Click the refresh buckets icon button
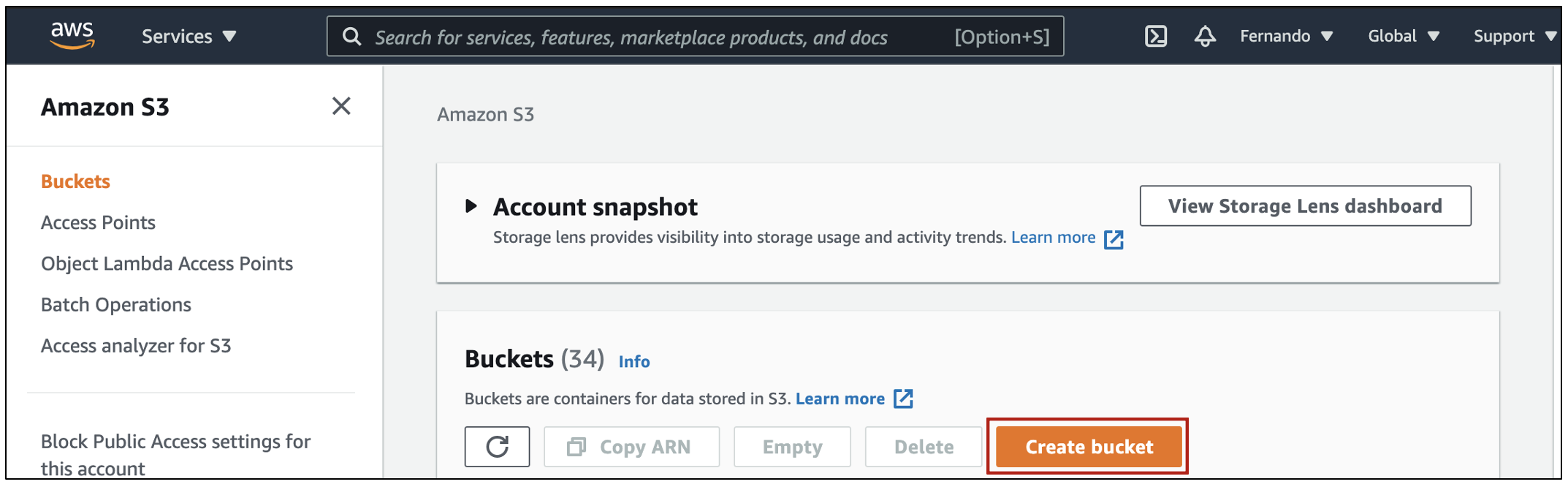 coord(497,446)
